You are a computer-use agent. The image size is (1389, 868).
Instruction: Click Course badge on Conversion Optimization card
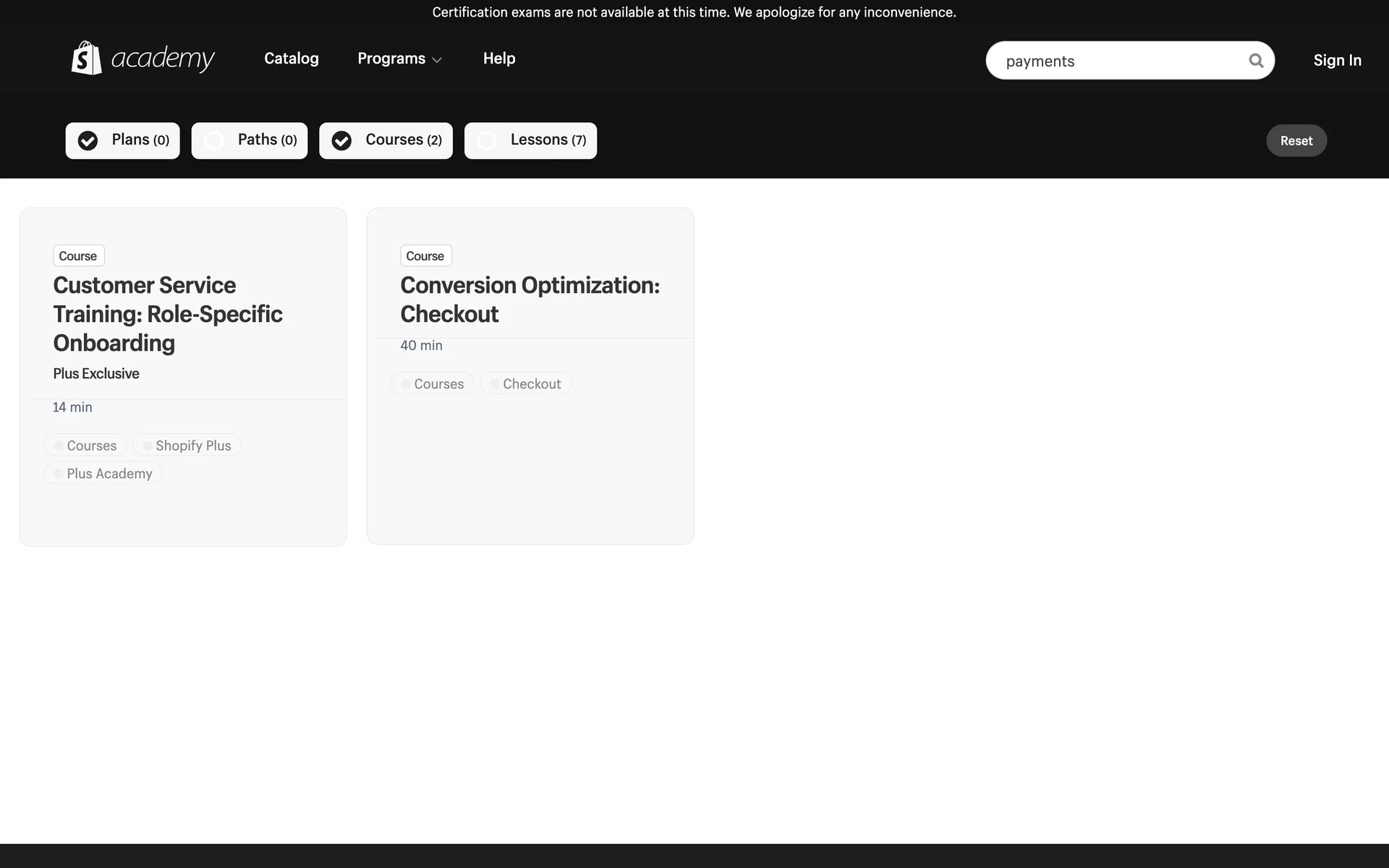(425, 256)
